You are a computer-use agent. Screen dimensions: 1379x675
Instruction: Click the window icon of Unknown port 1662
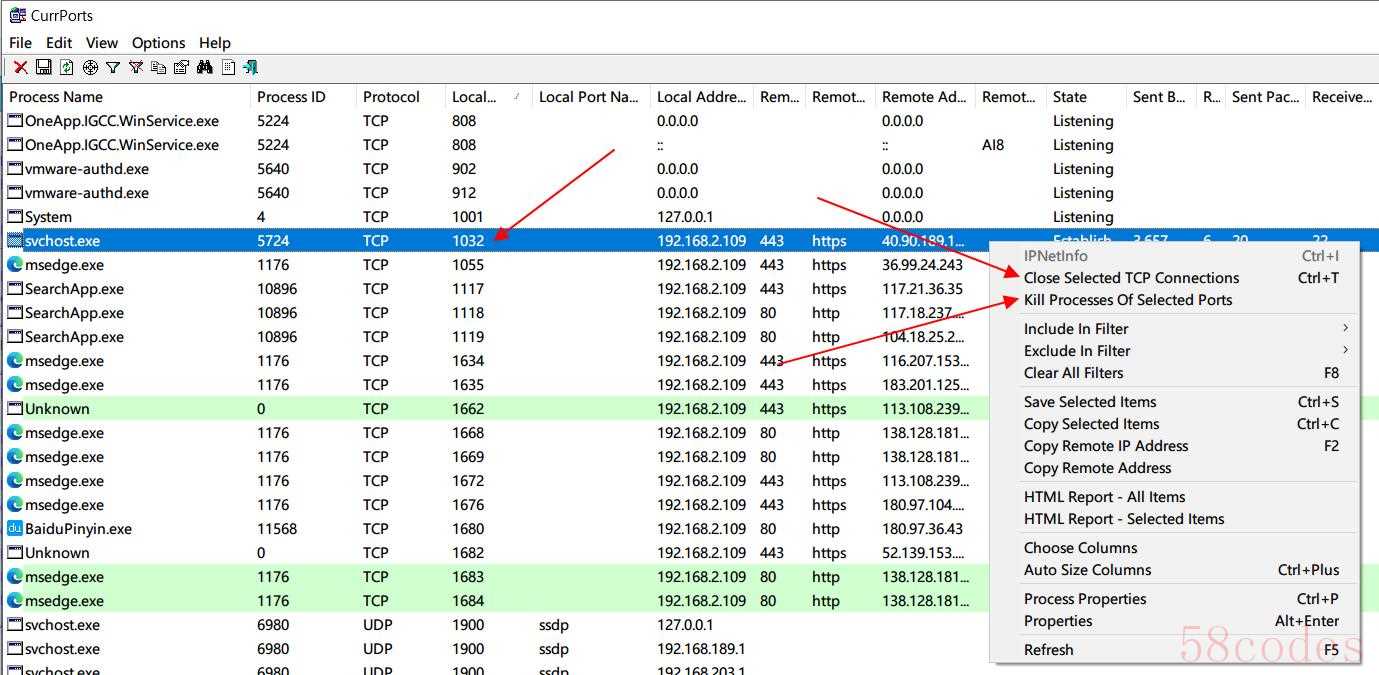click(15, 409)
